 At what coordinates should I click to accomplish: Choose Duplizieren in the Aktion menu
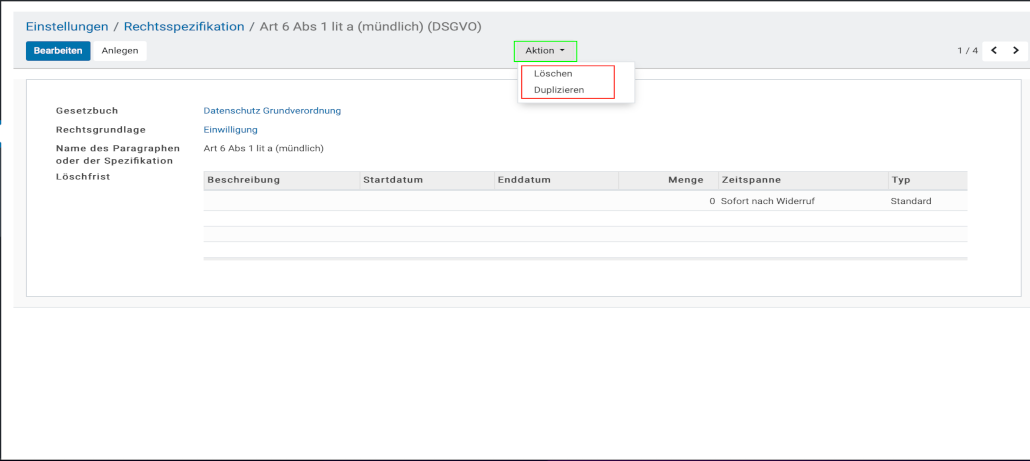point(559,90)
